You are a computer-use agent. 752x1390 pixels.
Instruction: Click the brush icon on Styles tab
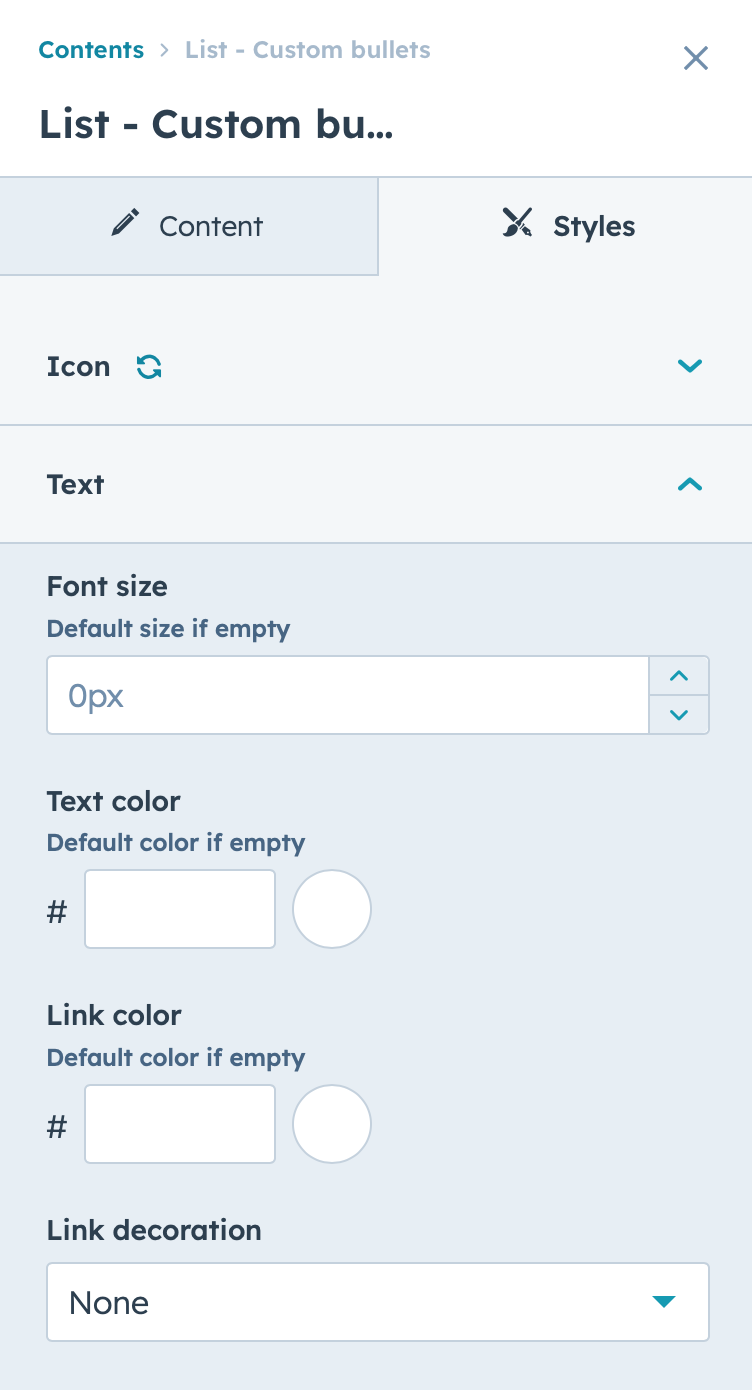click(517, 224)
